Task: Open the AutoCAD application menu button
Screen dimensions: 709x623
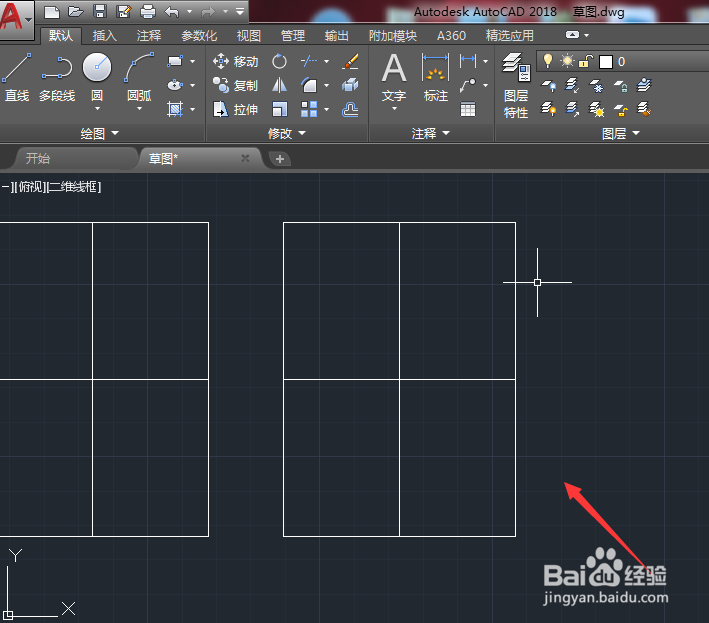Action: point(16,18)
